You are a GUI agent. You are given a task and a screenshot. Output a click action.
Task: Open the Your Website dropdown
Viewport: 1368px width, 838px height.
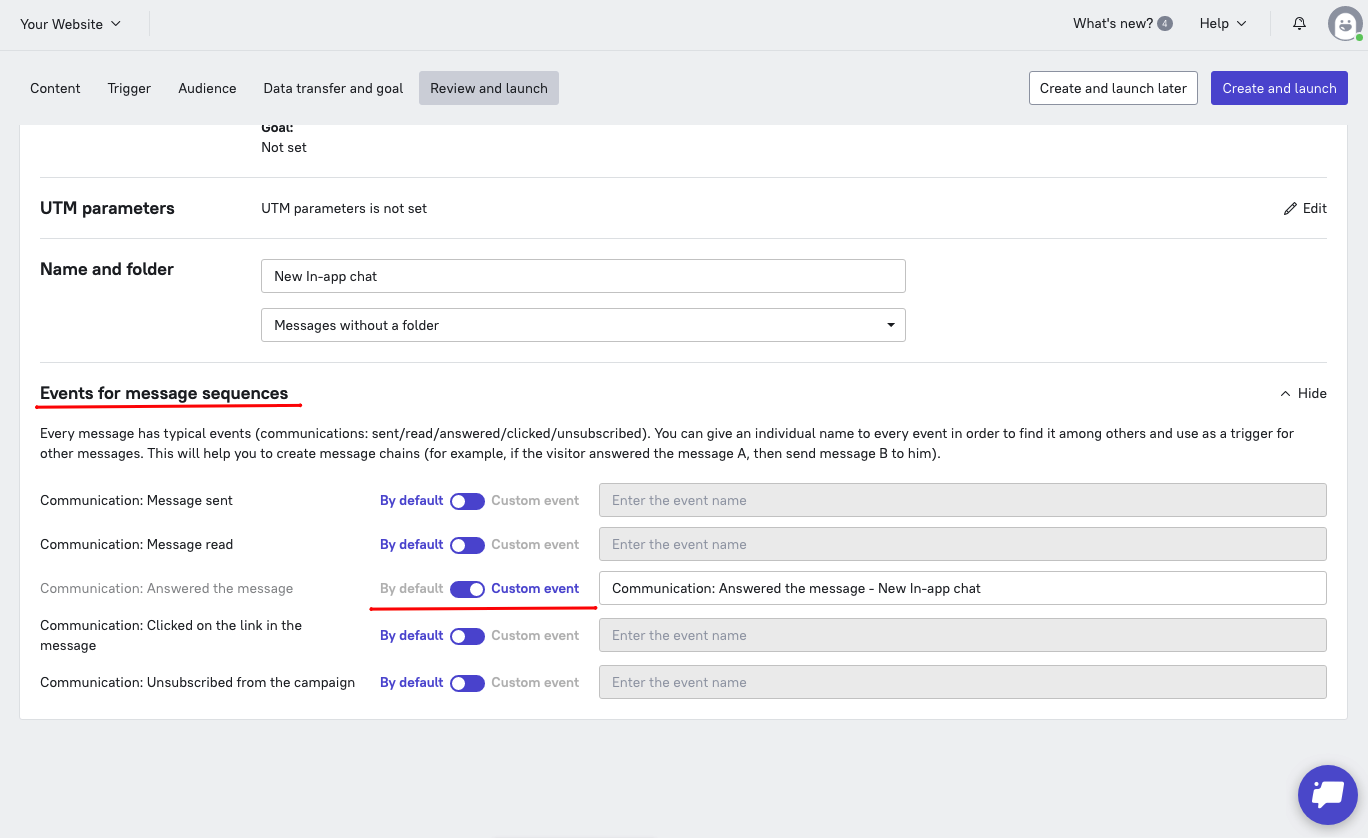pyautogui.click(x=70, y=24)
